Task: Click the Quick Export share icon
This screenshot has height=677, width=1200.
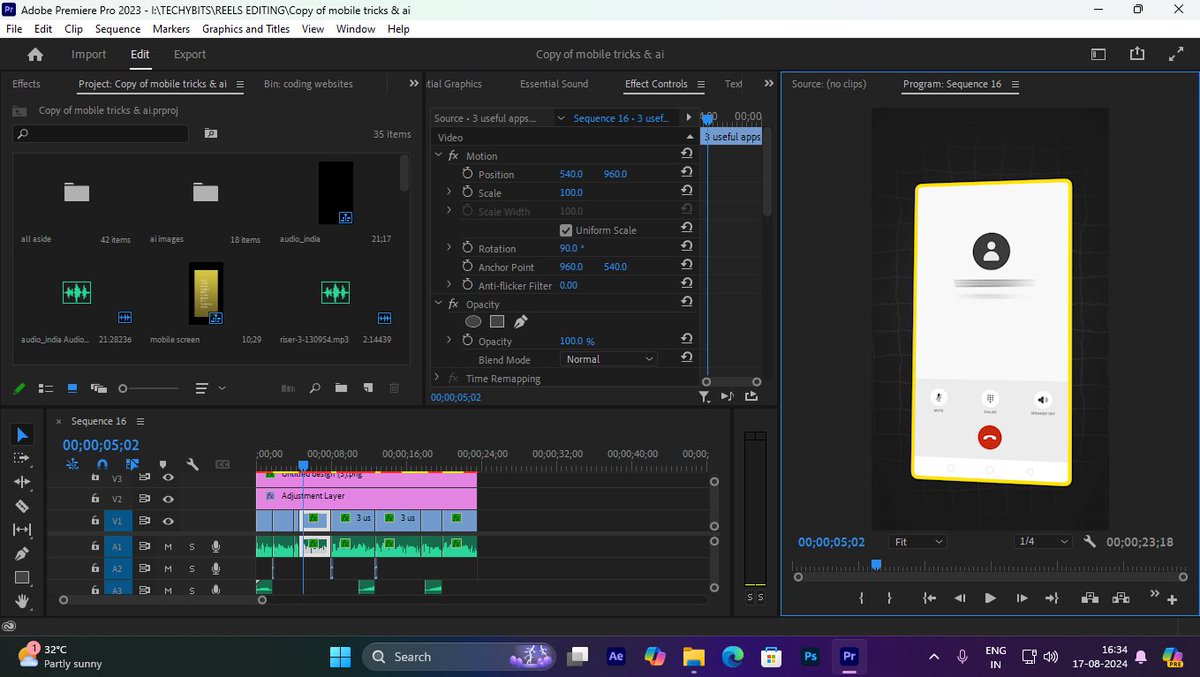Action: coord(1137,55)
